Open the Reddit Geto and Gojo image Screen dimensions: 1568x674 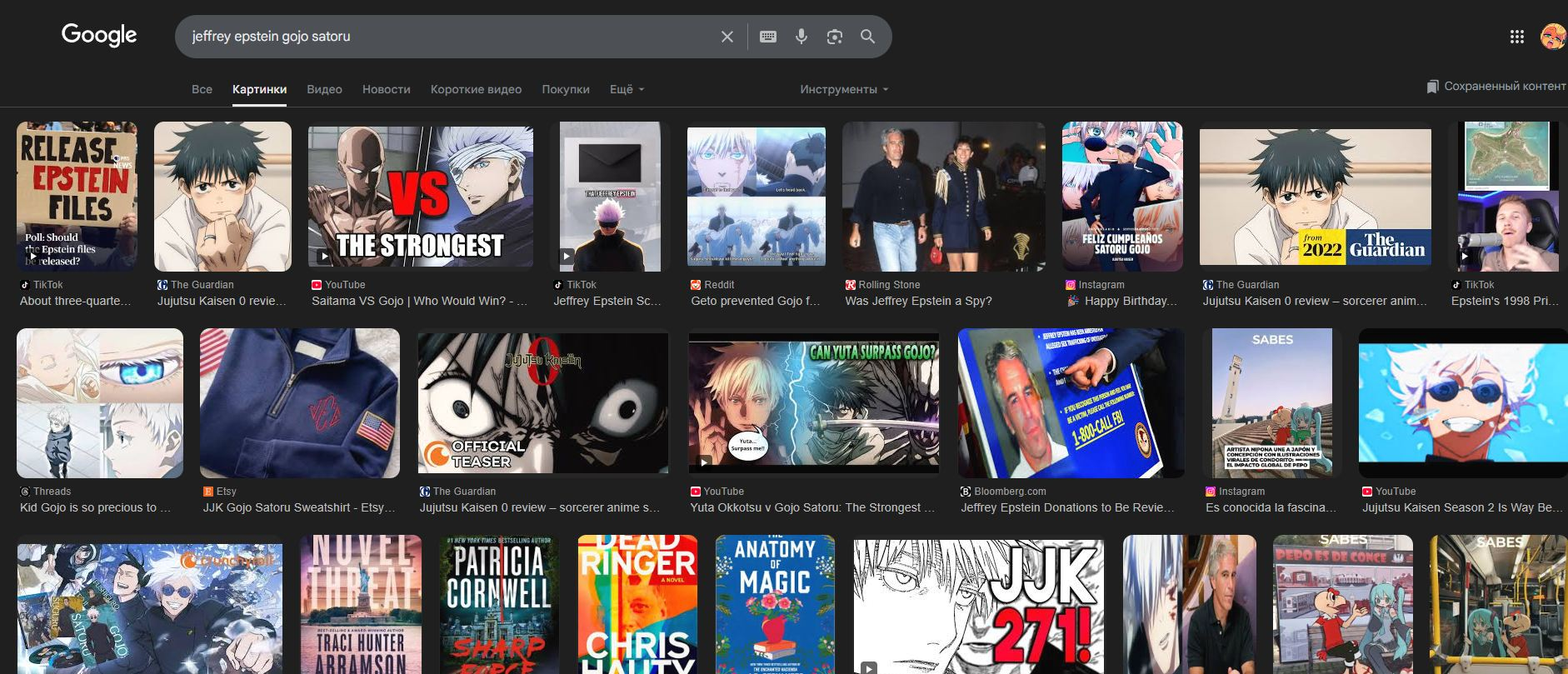point(757,197)
